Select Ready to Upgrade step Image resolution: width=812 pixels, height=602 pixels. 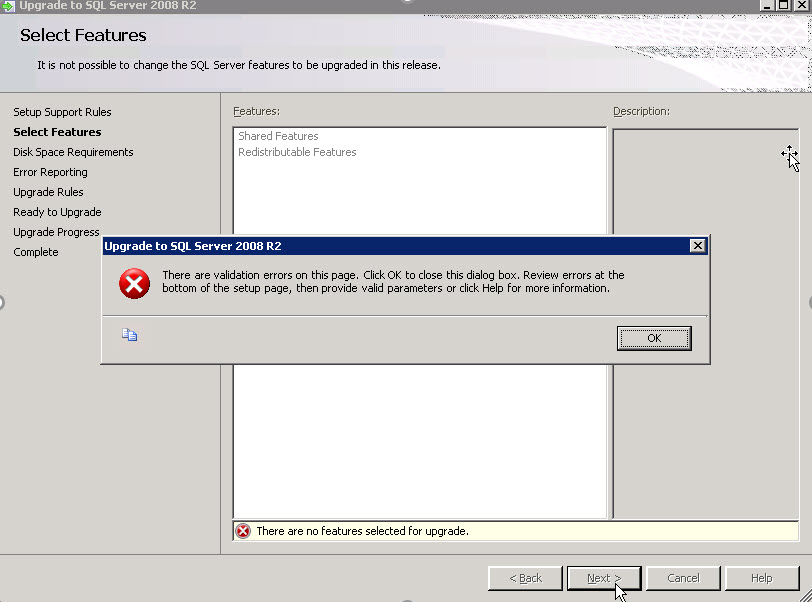(57, 212)
